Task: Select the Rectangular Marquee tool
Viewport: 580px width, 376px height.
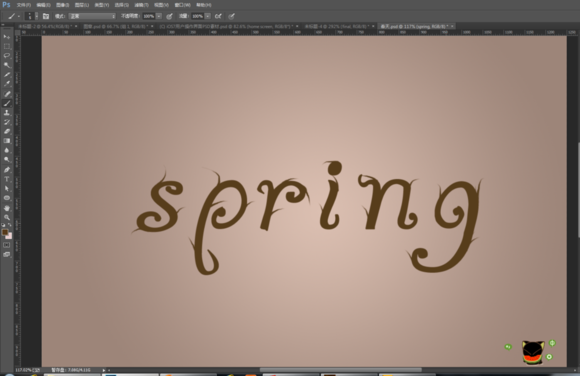Action: click(7, 46)
